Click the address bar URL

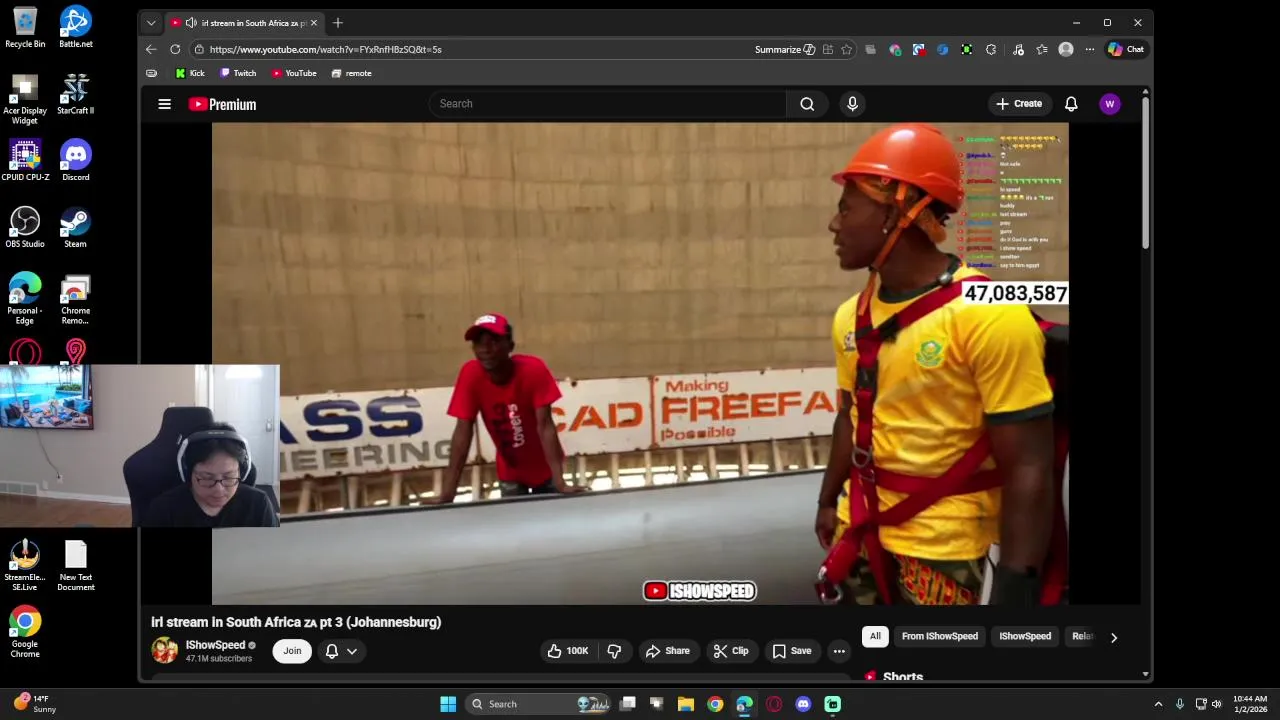coord(326,49)
